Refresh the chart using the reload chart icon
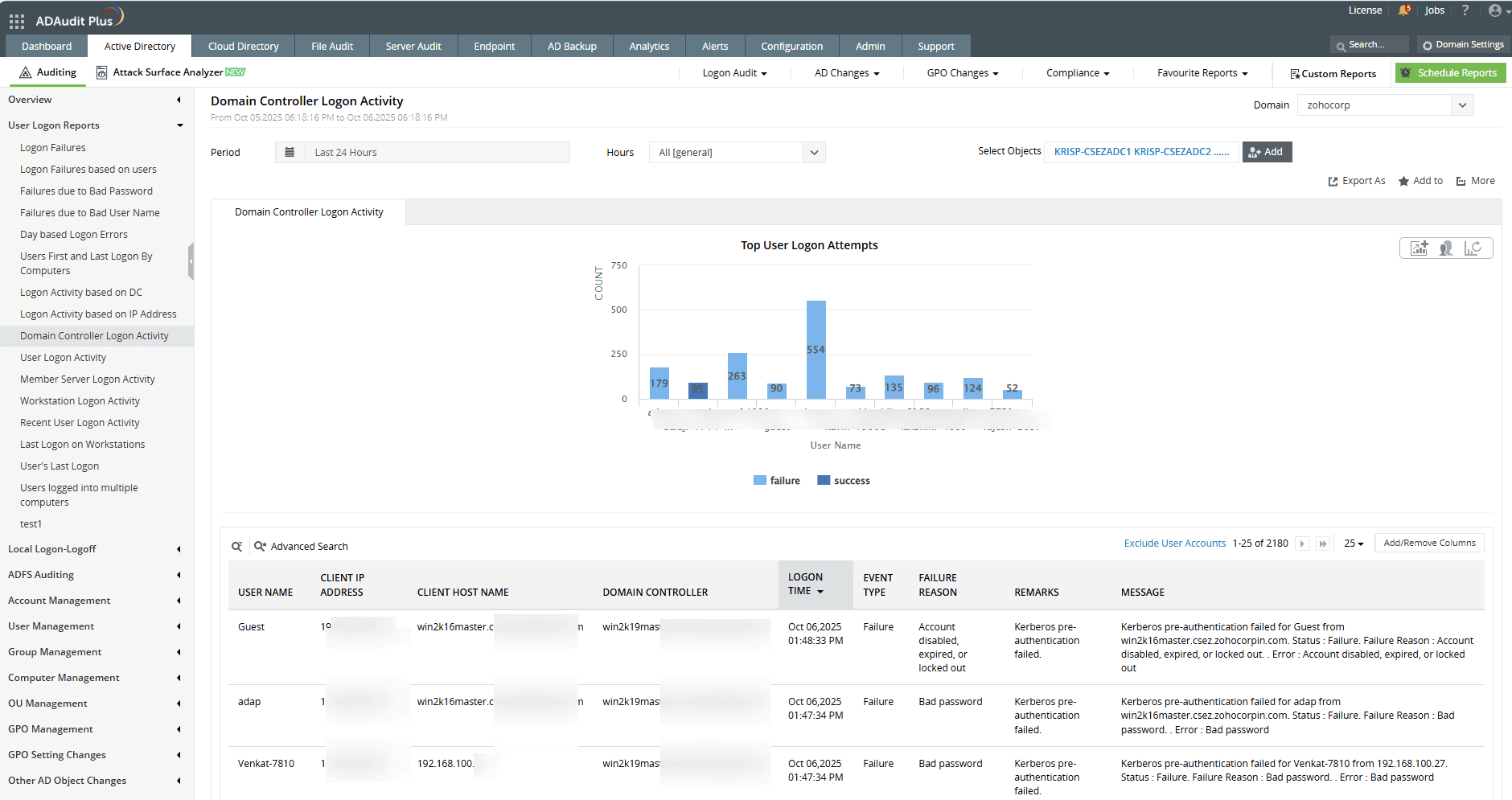Screen dimensions: 1512x800 point(1476,248)
